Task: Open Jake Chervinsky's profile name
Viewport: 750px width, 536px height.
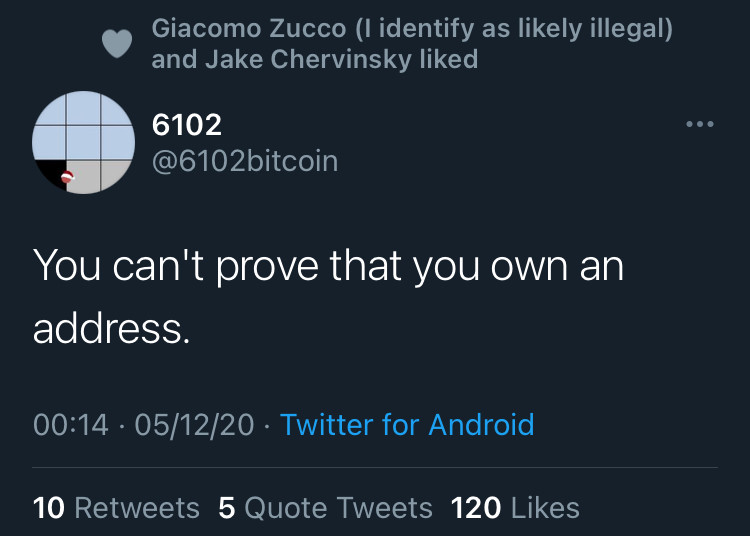Action: point(309,60)
